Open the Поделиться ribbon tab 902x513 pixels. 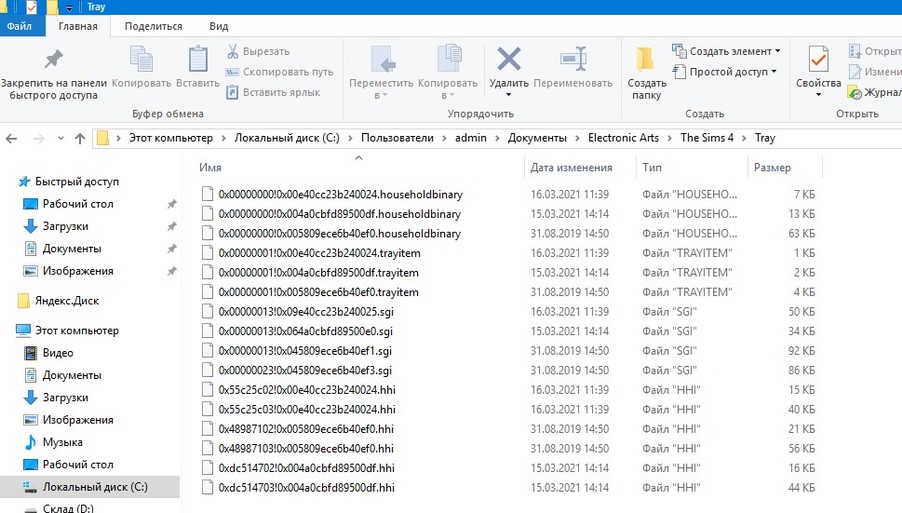coord(153,27)
